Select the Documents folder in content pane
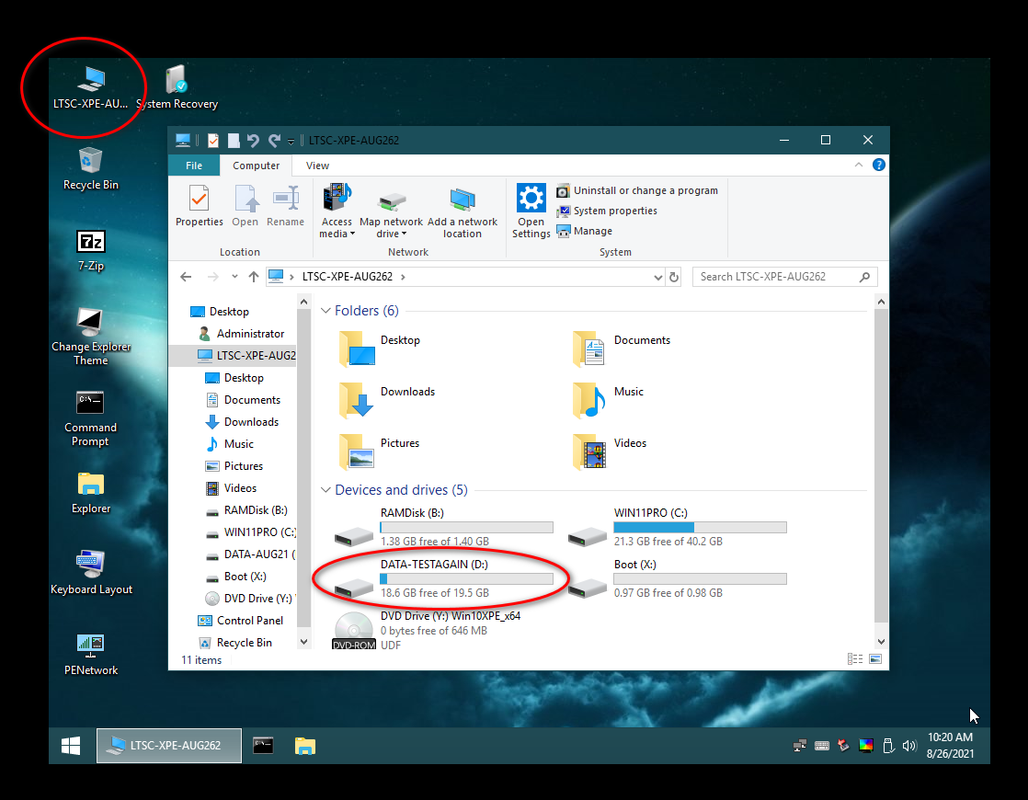The image size is (1028, 800). [x=622, y=348]
